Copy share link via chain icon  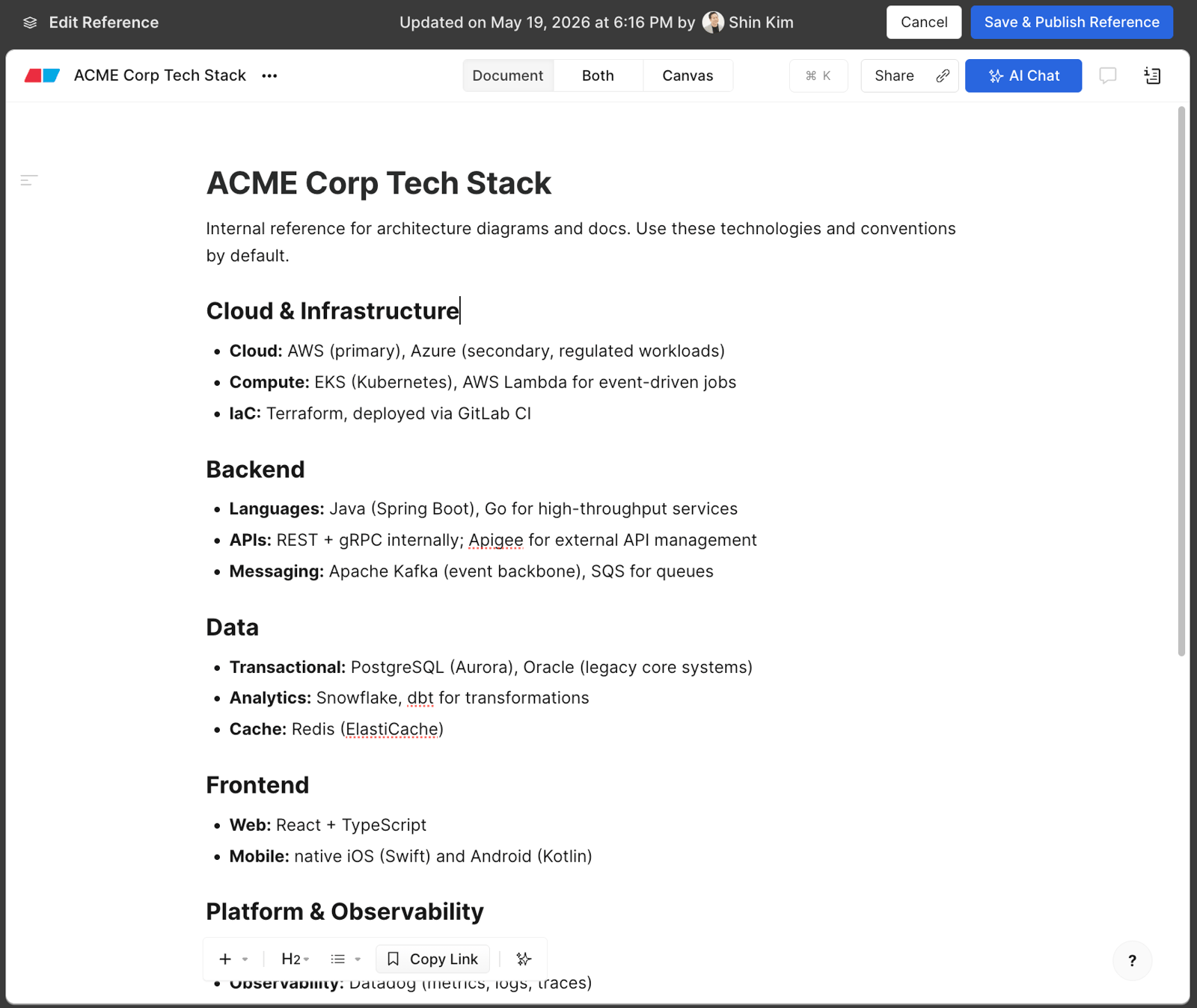tap(943, 76)
